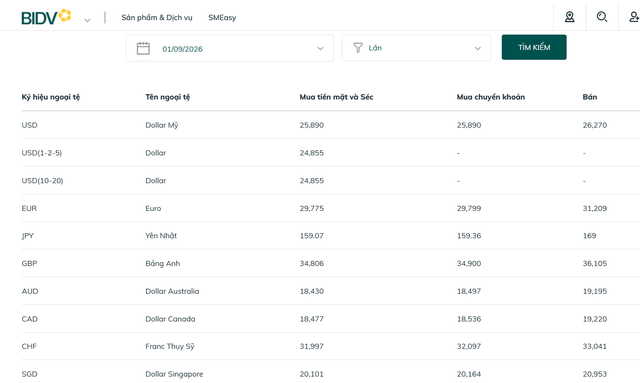This screenshot has height=383, width=640.
Task: Expand the date dropdown chevron
Action: (320, 49)
